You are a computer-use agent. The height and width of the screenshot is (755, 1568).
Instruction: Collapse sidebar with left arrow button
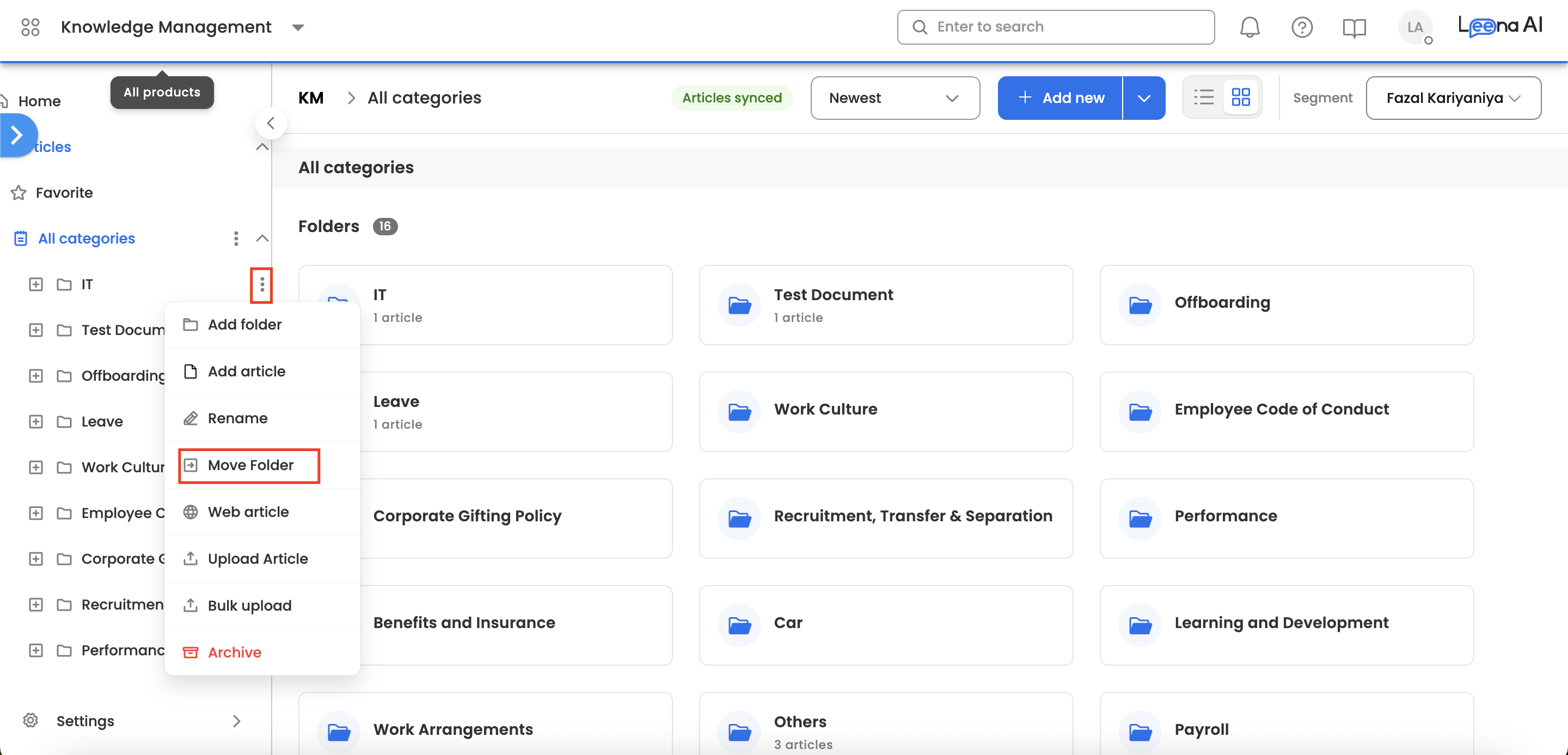tap(271, 124)
